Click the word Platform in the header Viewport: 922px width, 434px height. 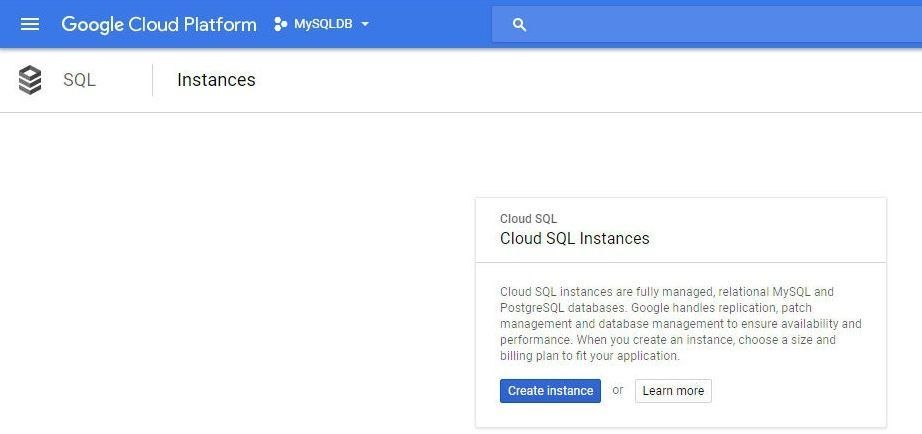point(220,24)
